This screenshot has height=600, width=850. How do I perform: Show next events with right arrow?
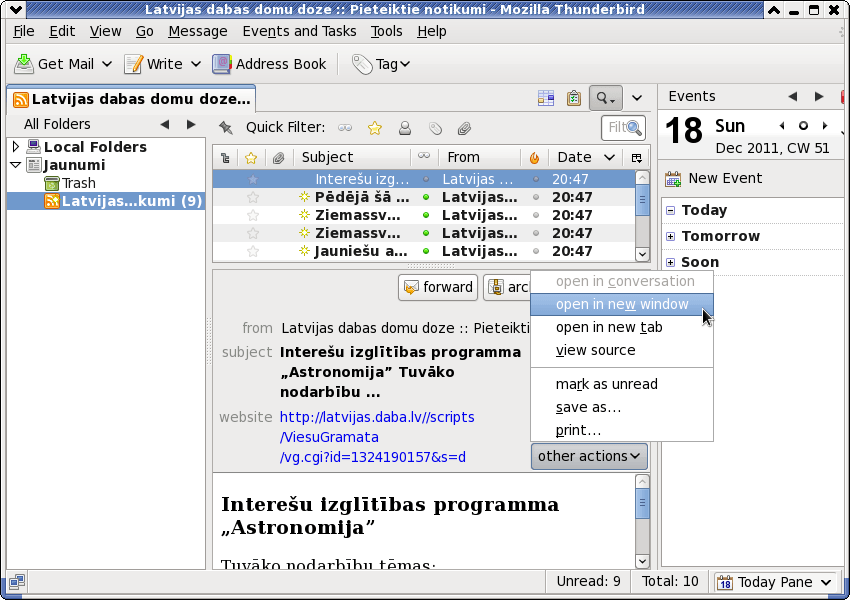pyautogui.click(x=819, y=96)
